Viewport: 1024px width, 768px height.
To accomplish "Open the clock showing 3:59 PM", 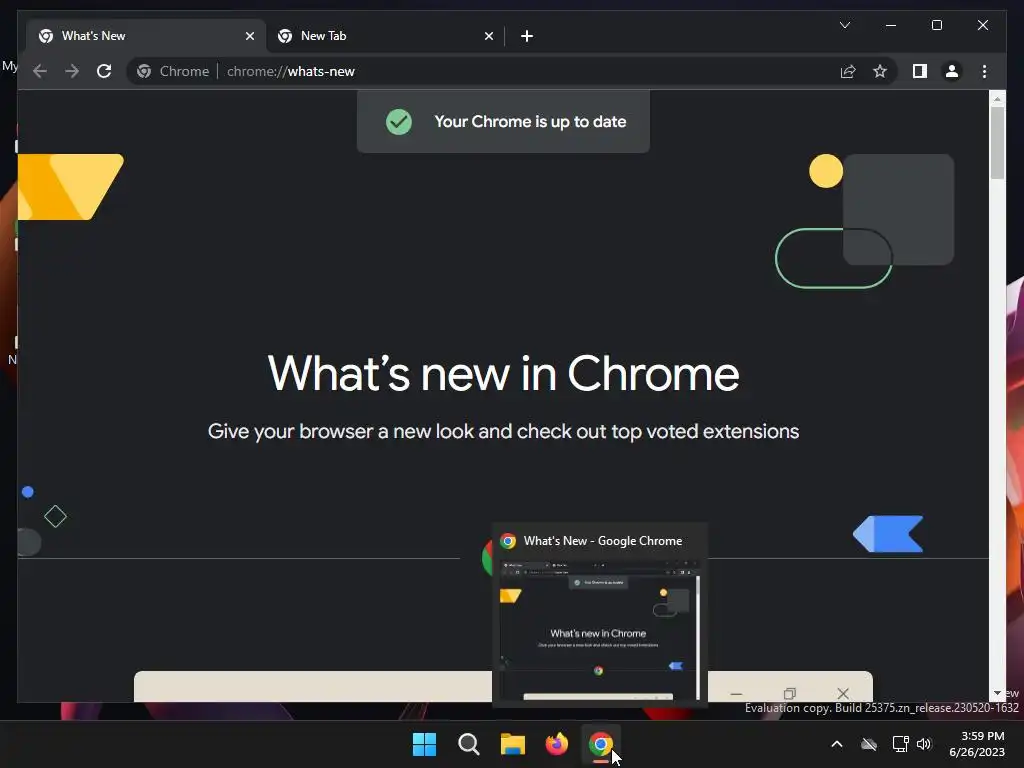I will click(x=977, y=744).
